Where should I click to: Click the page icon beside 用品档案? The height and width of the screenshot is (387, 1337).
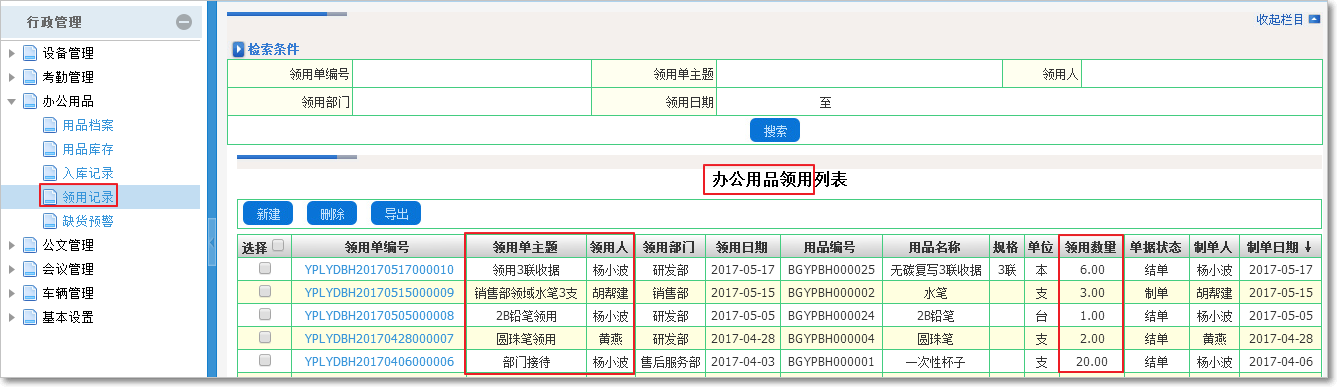[50, 125]
